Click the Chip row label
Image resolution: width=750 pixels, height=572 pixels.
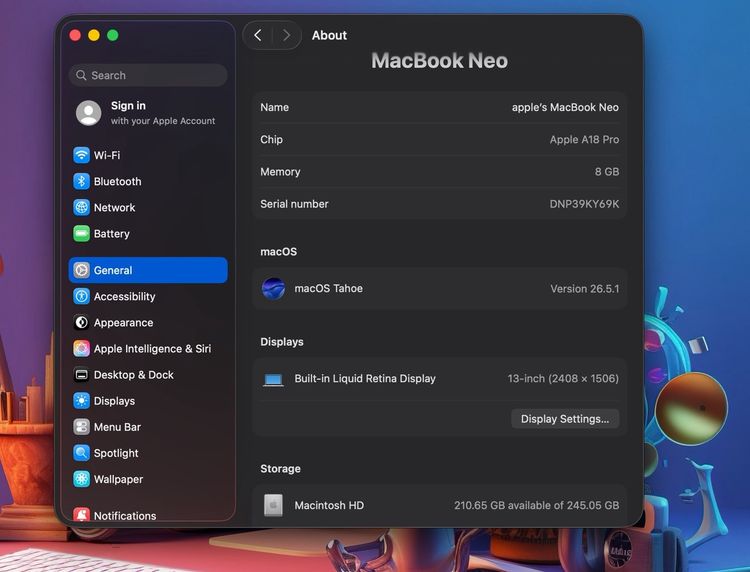coord(271,140)
